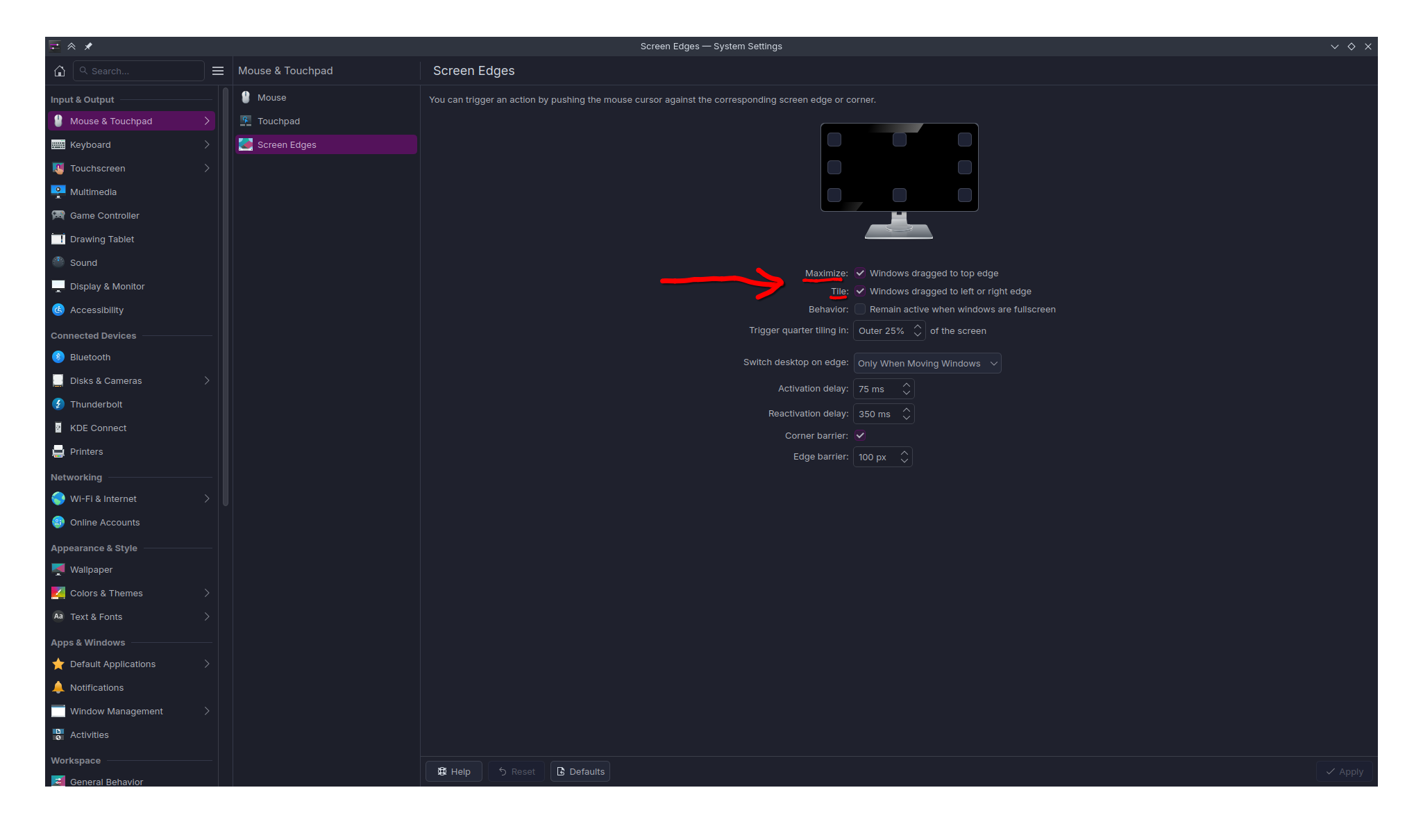The height and width of the screenshot is (840, 1423).
Task: Open Window Management sidebar category
Action: pyautogui.click(x=132, y=711)
